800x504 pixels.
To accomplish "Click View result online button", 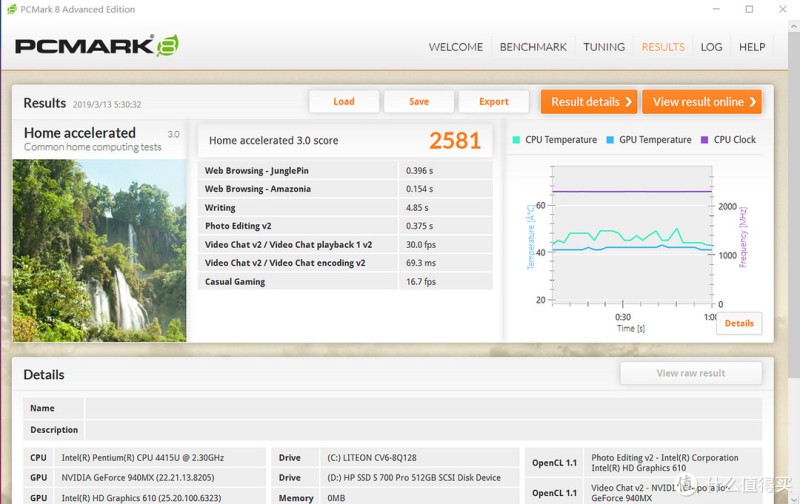I will (x=702, y=102).
